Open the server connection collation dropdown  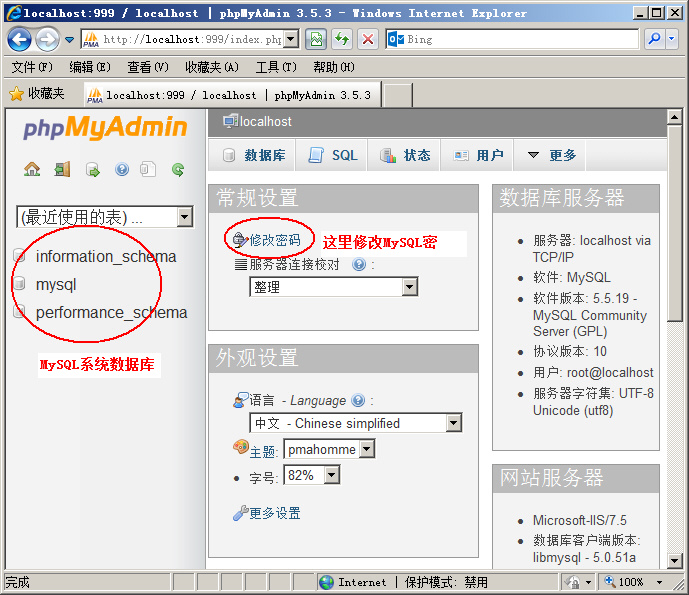tap(409, 287)
